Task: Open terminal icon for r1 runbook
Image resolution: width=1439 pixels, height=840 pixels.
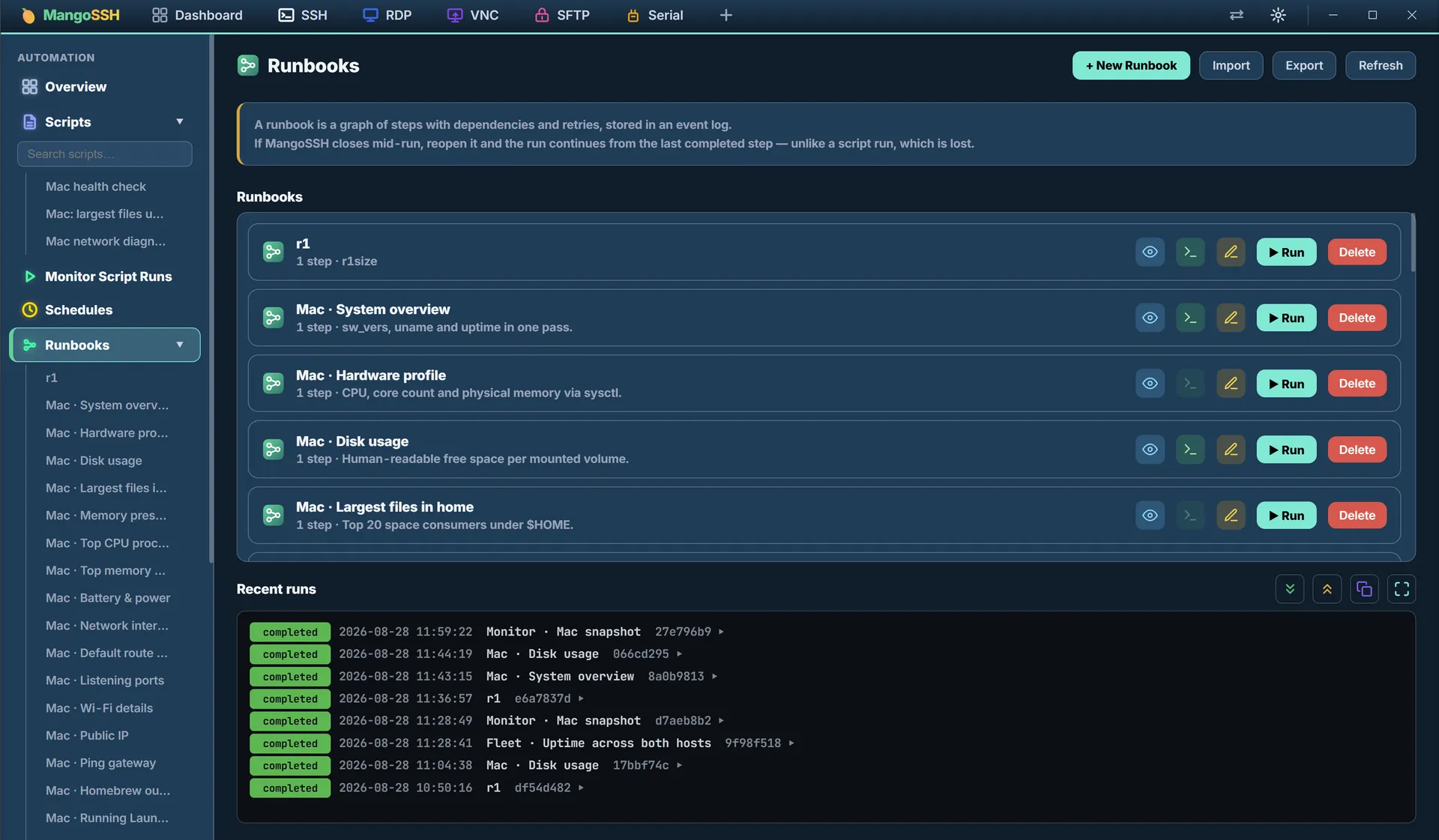Action: (1190, 252)
